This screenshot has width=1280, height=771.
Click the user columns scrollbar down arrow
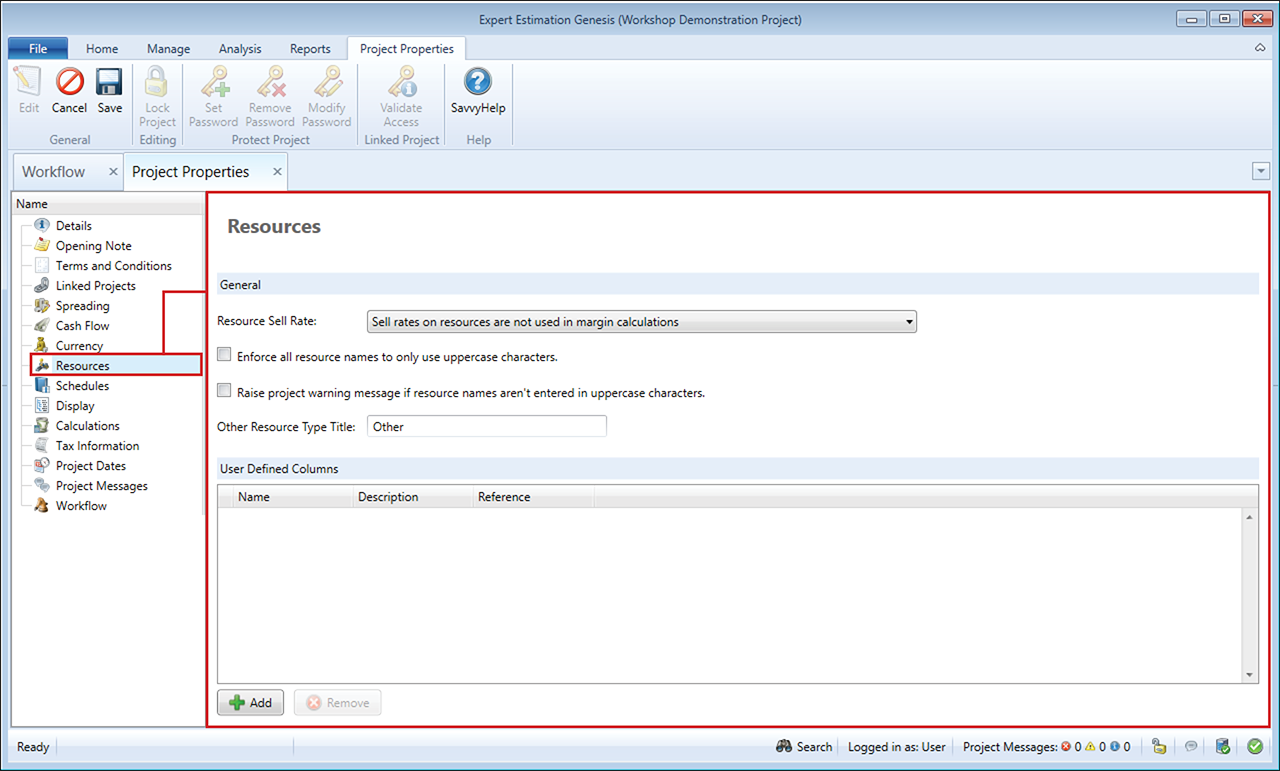pos(1250,675)
